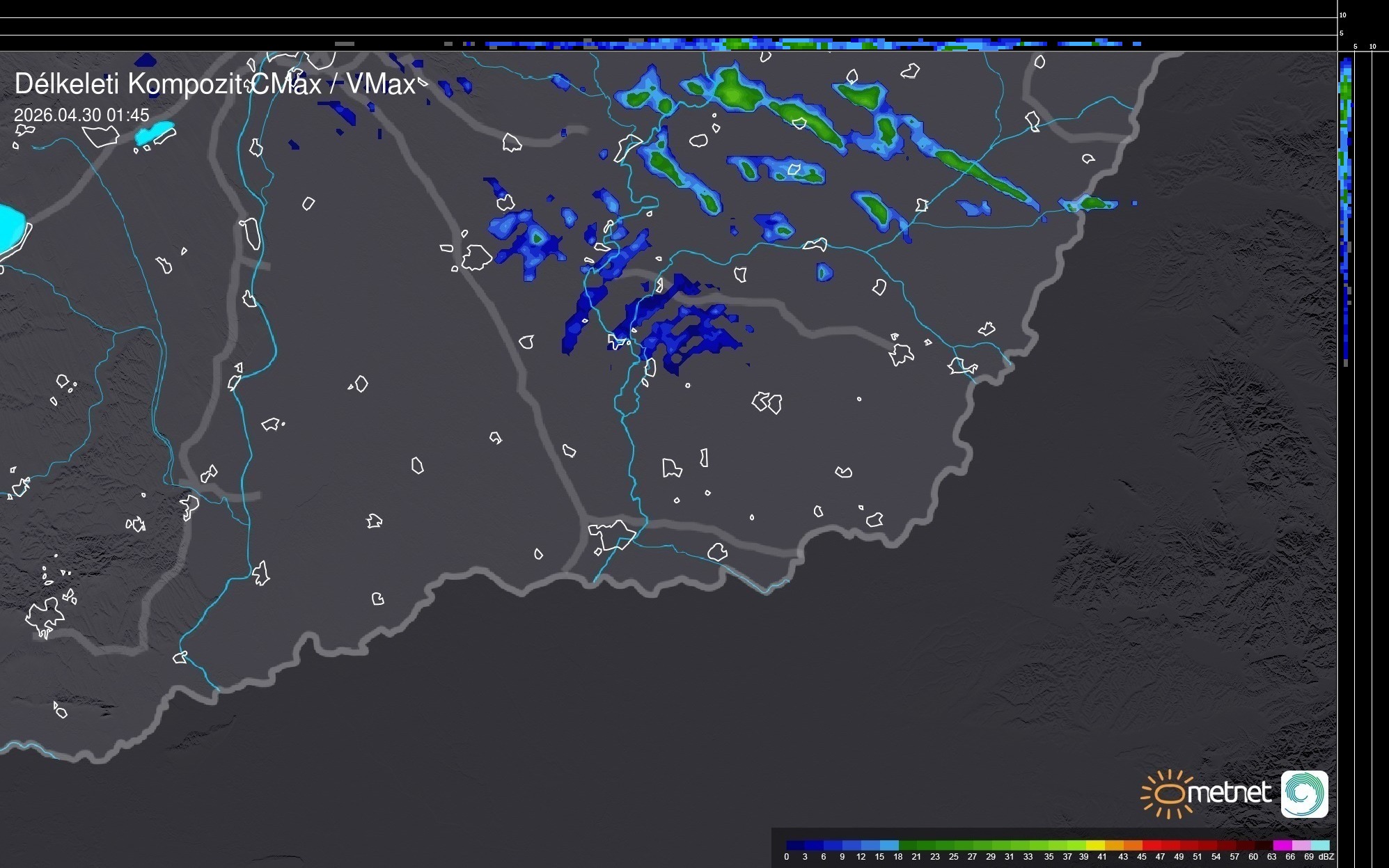Select the magenta 63 dBZ legend swatch
This screenshot has width=1389, height=868.
[1282, 845]
